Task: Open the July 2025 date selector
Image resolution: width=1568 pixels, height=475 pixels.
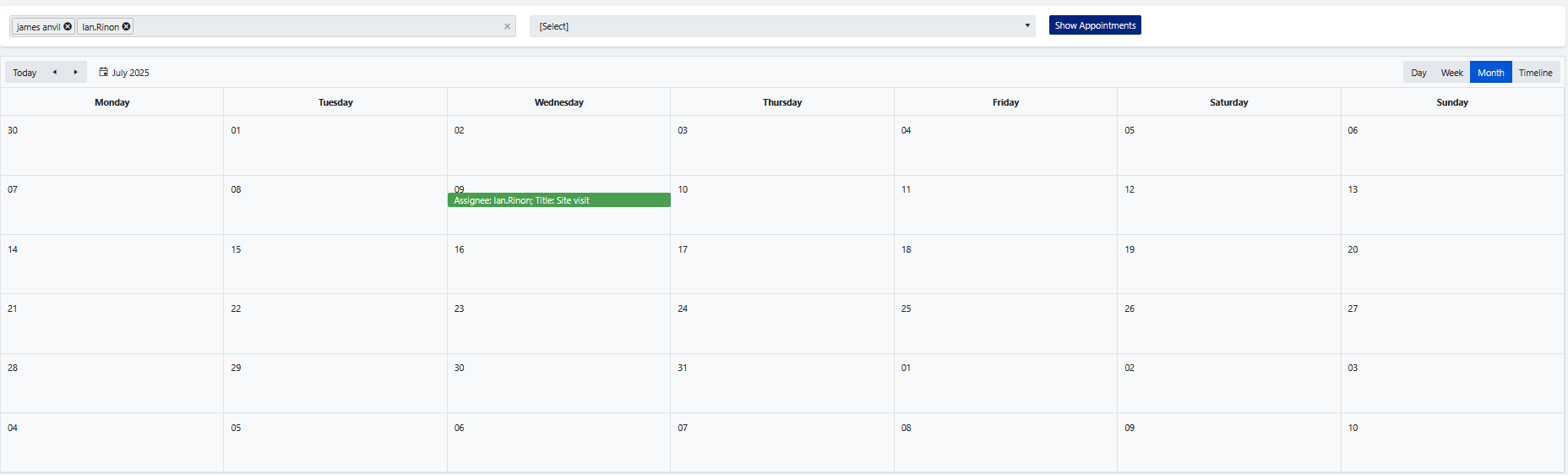Action: [130, 73]
